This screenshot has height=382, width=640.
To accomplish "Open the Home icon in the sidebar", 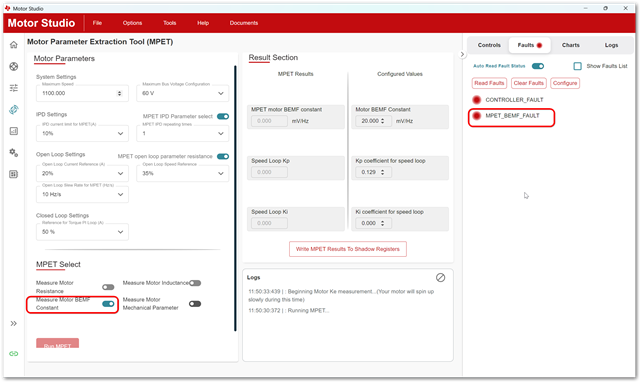I will [13, 44].
